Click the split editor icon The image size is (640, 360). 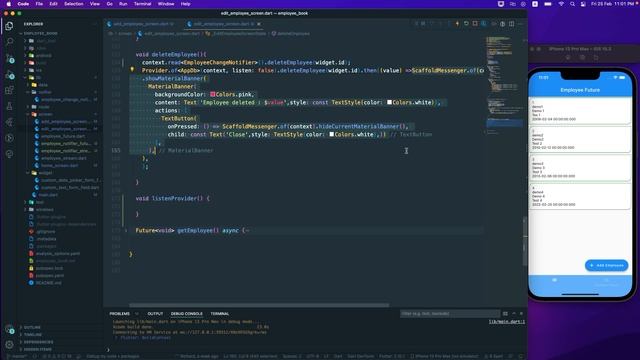click(511, 24)
